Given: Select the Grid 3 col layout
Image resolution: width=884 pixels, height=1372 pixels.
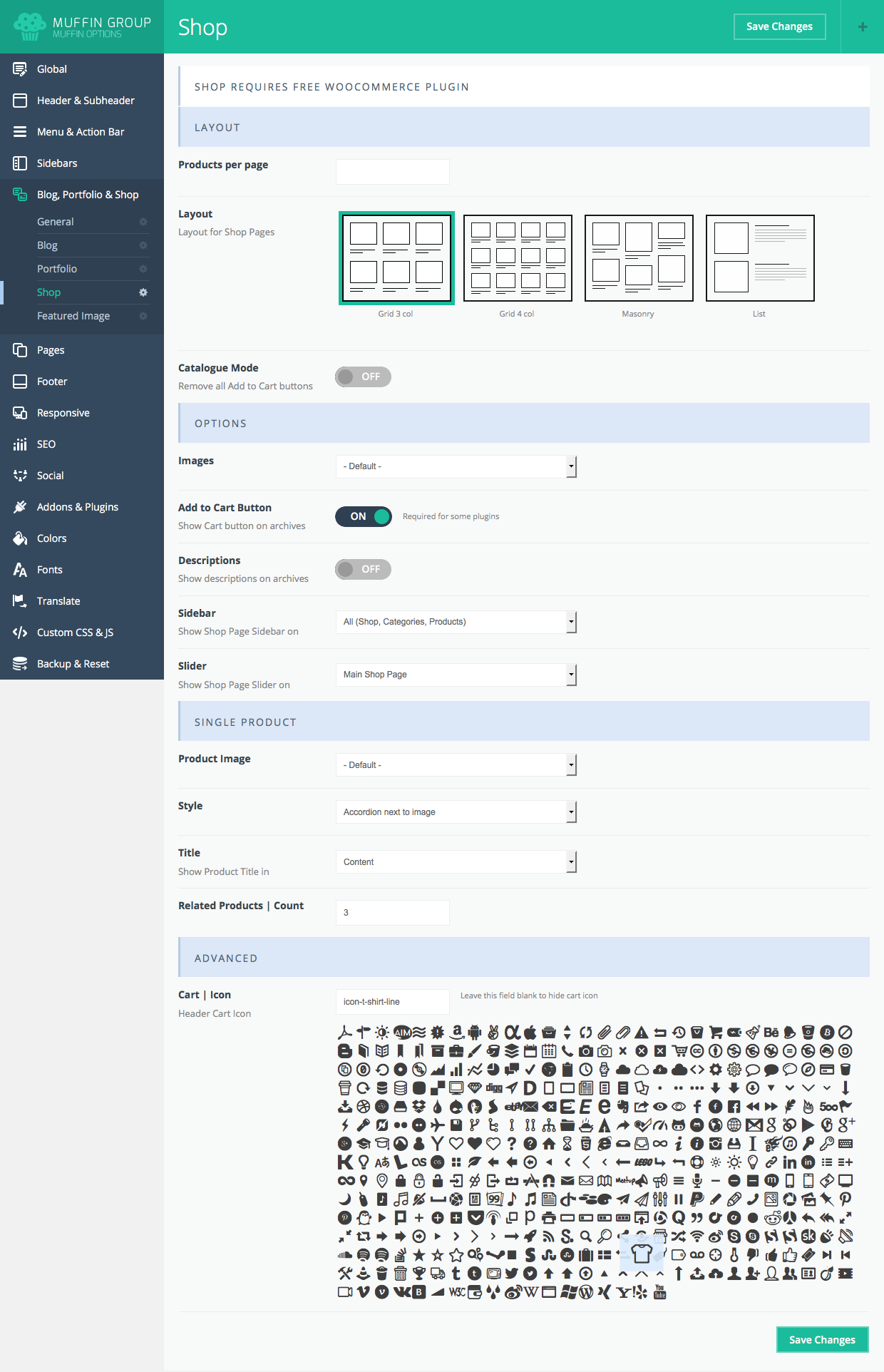Looking at the screenshot, I should click(x=396, y=258).
